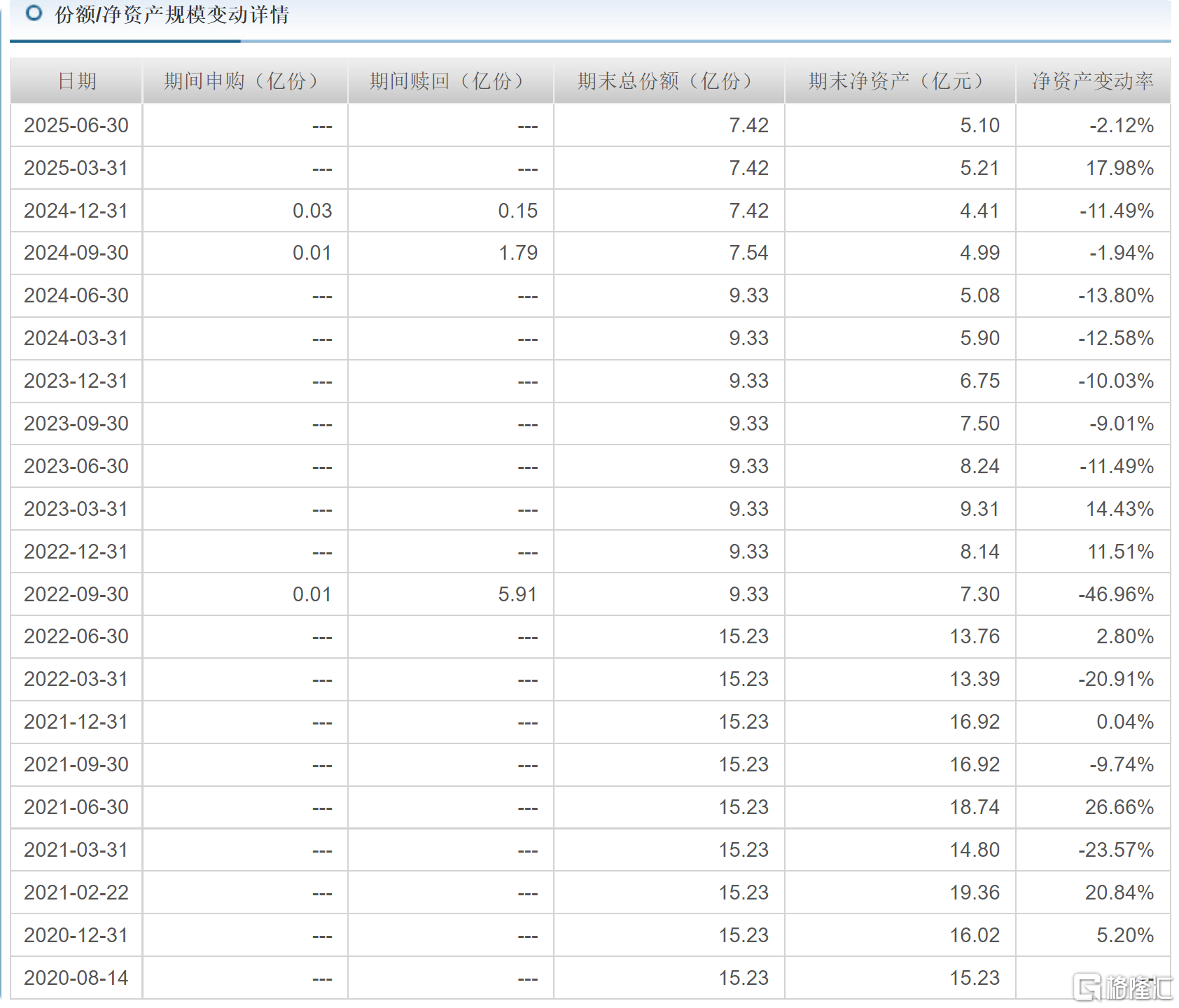Click net asset value 6.75 for 2023-12-31

[979, 381]
